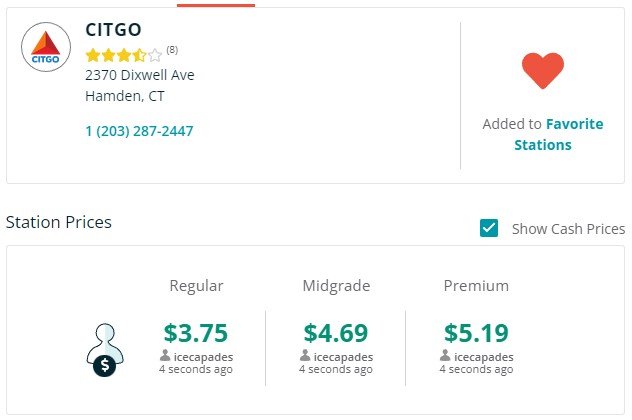Call the station phone number link
This screenshot has height=420, width=632.
pyautogui.click(x=139, y=131)
